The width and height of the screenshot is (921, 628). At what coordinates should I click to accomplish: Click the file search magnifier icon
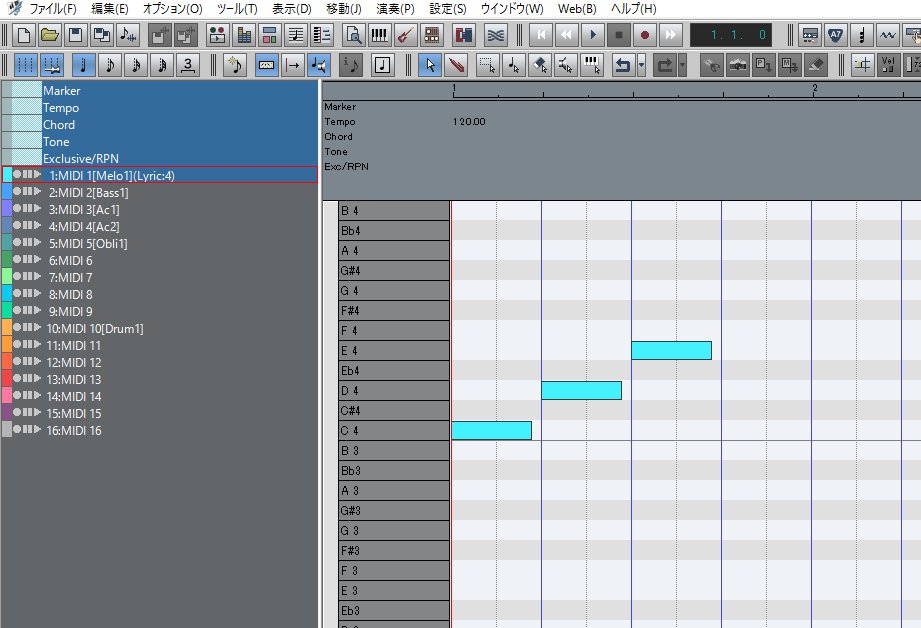(354, 35)
